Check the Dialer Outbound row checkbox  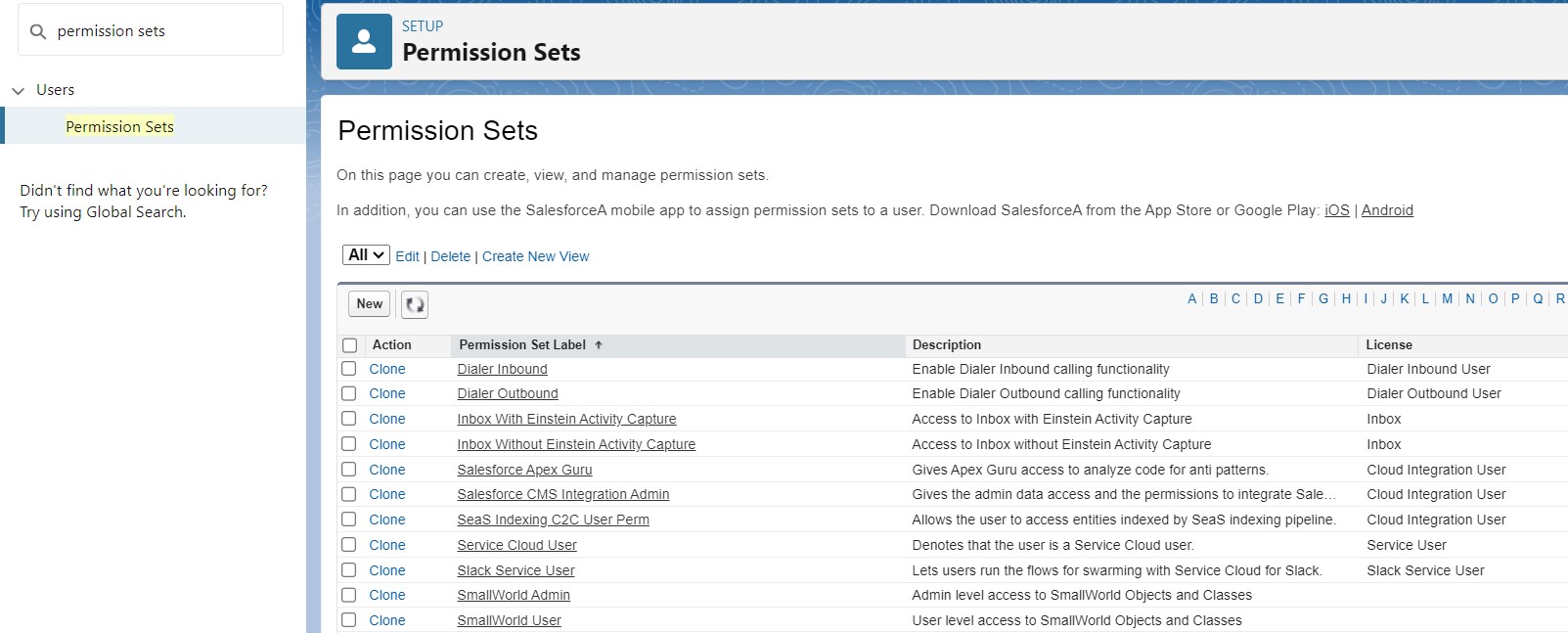pos(348,393)
